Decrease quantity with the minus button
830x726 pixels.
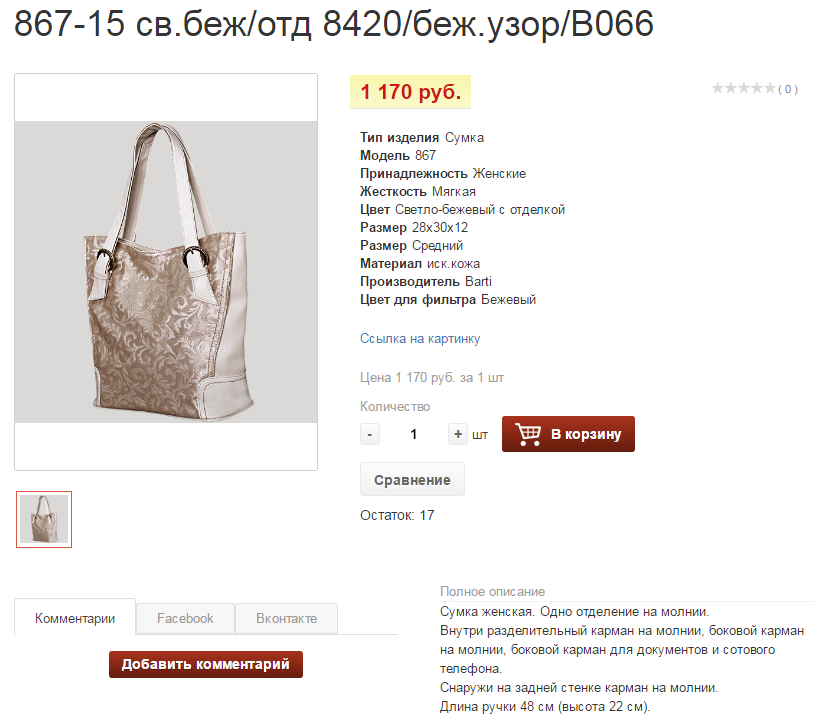coord(369,434)
